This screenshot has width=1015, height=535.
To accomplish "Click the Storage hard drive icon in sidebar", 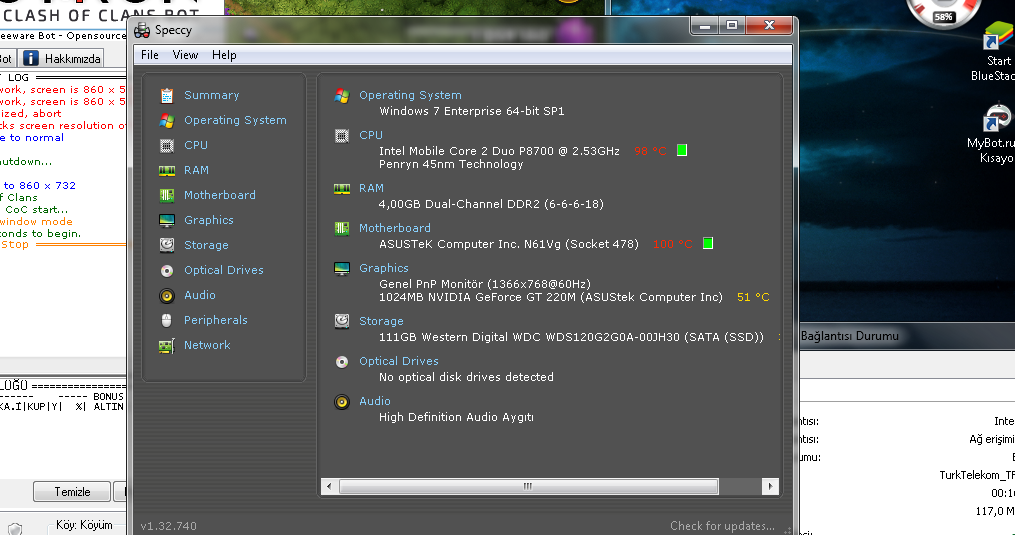I will coord(167,245).
